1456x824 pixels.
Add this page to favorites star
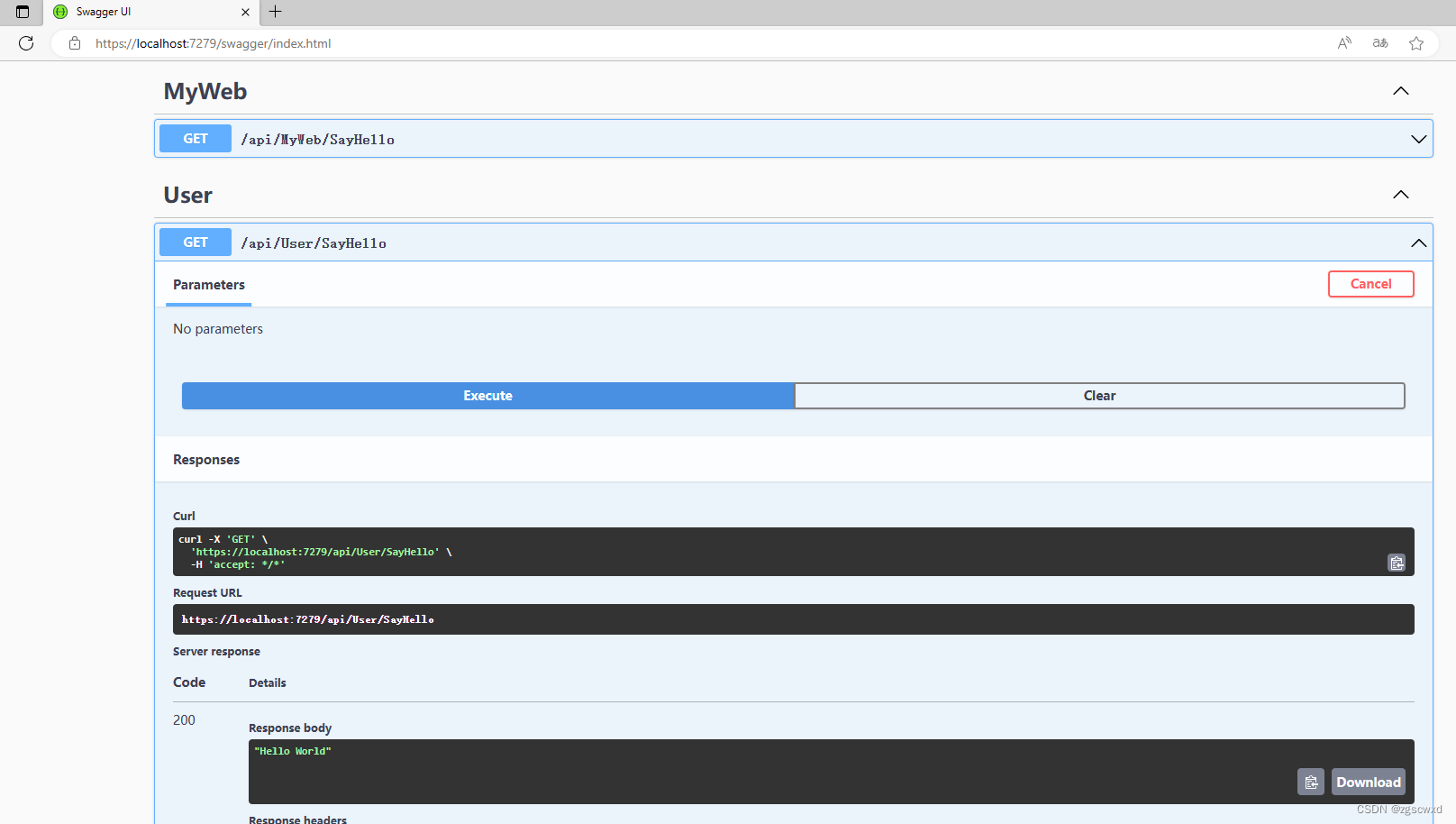tap(1416, 43)
